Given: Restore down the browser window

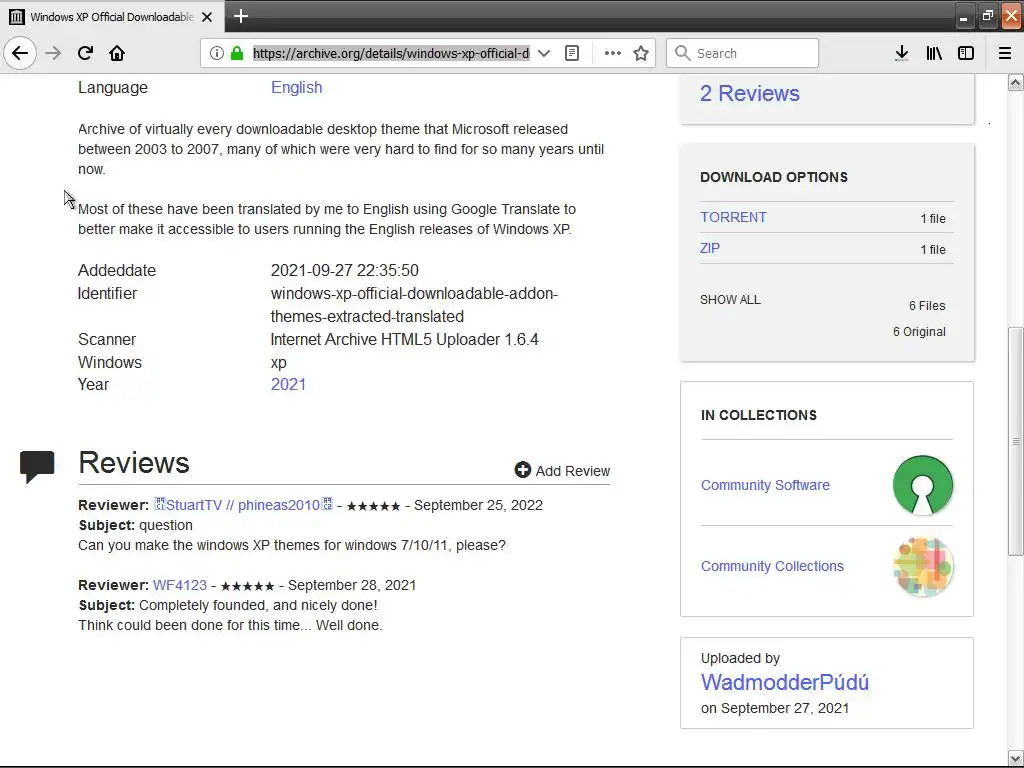Looking at the screenshot, I should click(987, 16).
